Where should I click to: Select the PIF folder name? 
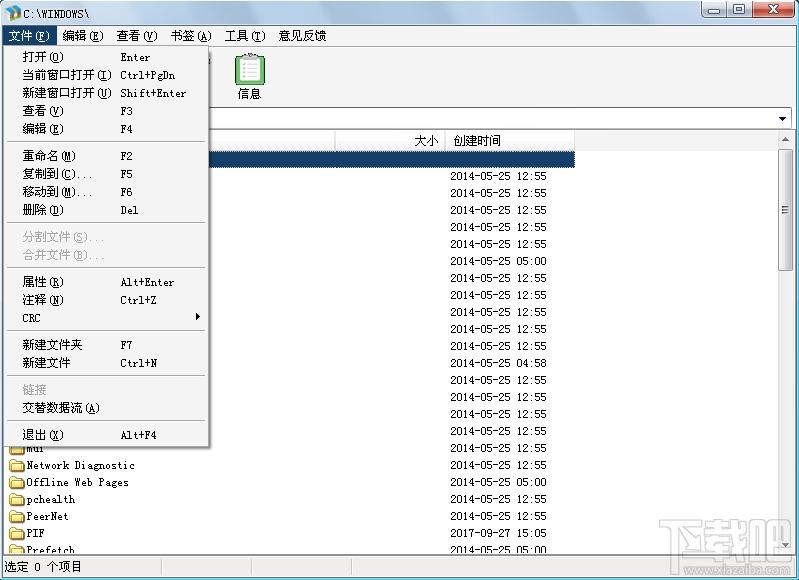click(35, 533)
